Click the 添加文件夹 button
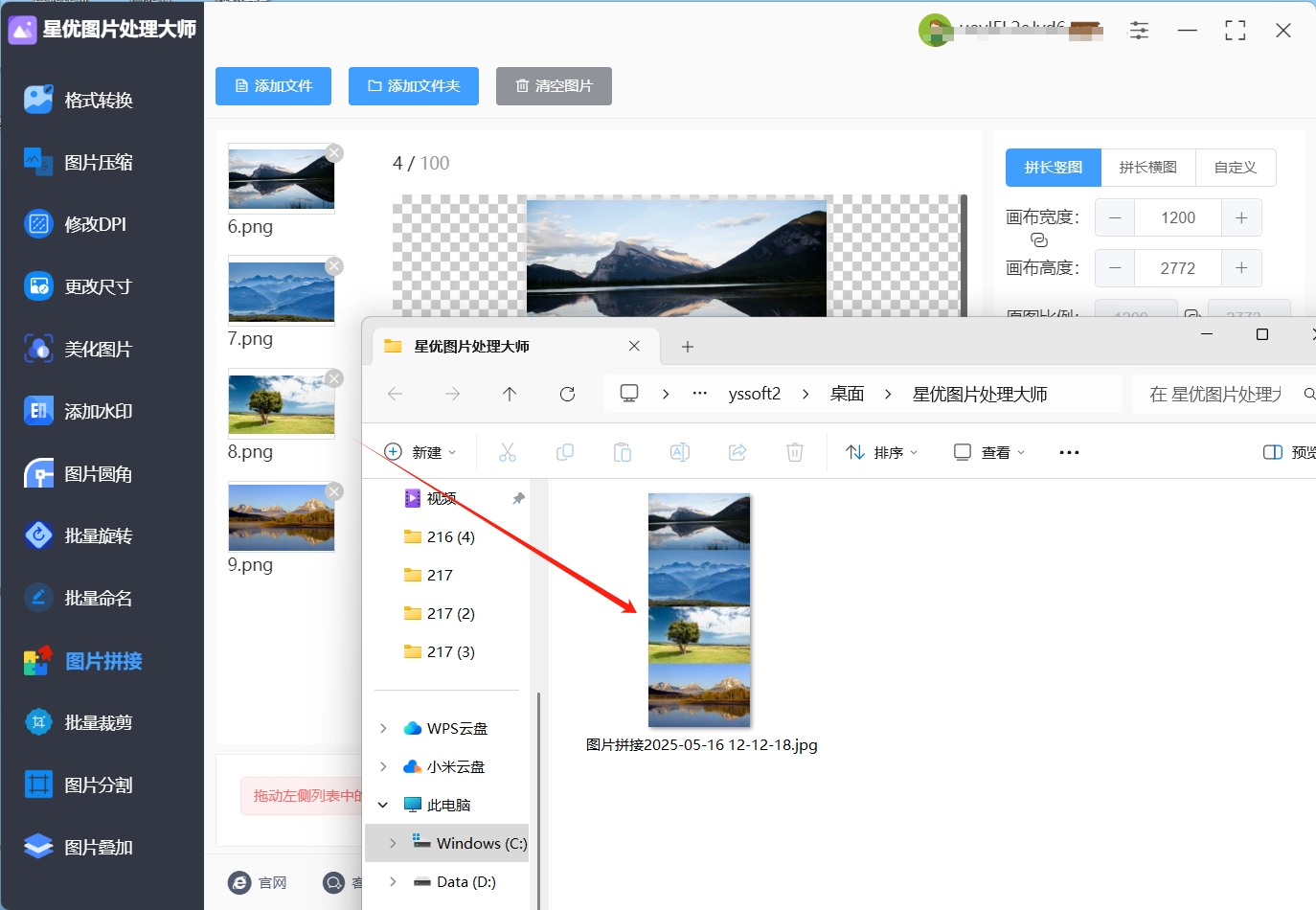The width and height of the screenshot is (1316, 910). pyautogui.click(x=414, y=86)
